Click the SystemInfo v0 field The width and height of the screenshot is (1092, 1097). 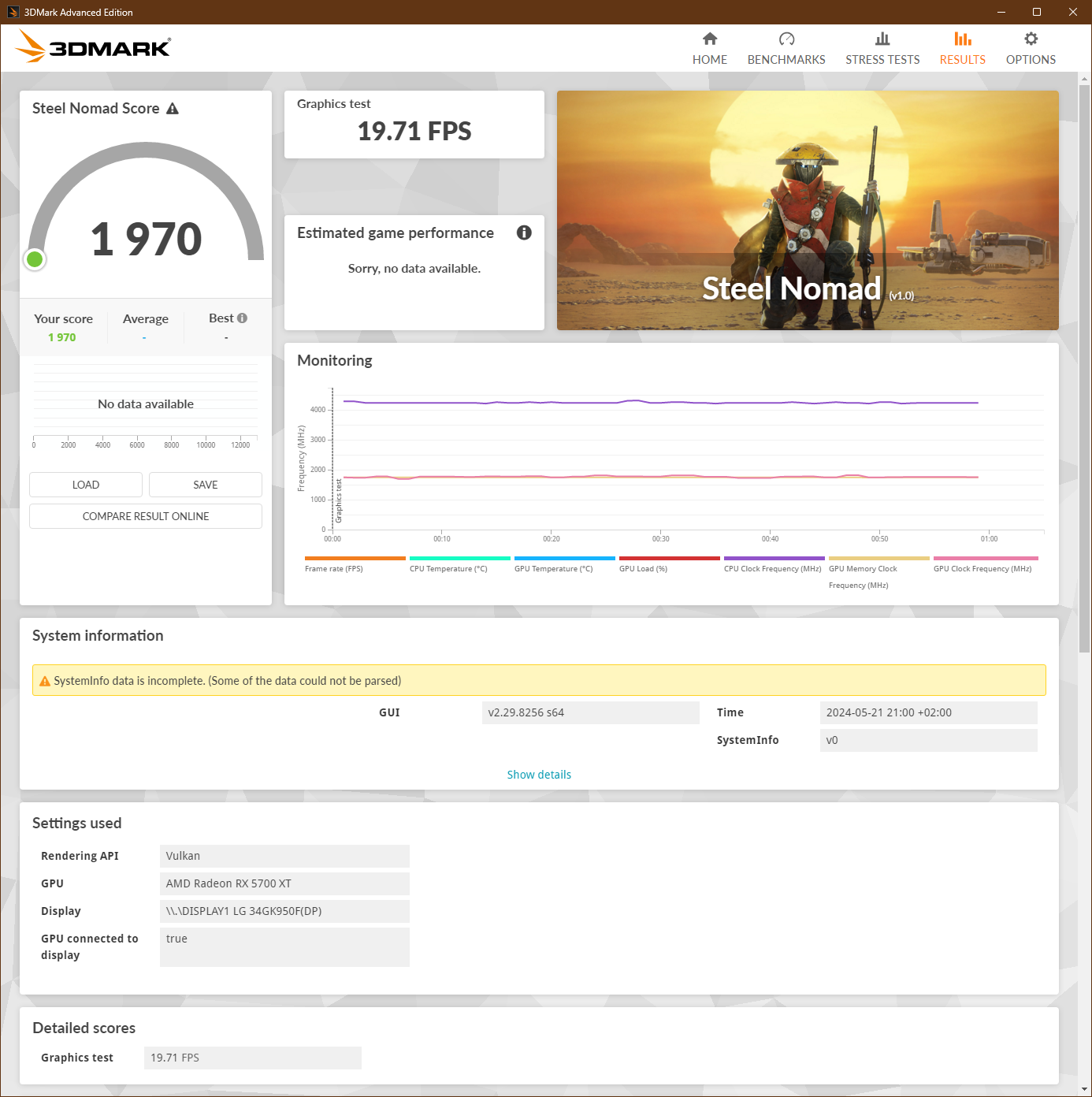[929, 740]
